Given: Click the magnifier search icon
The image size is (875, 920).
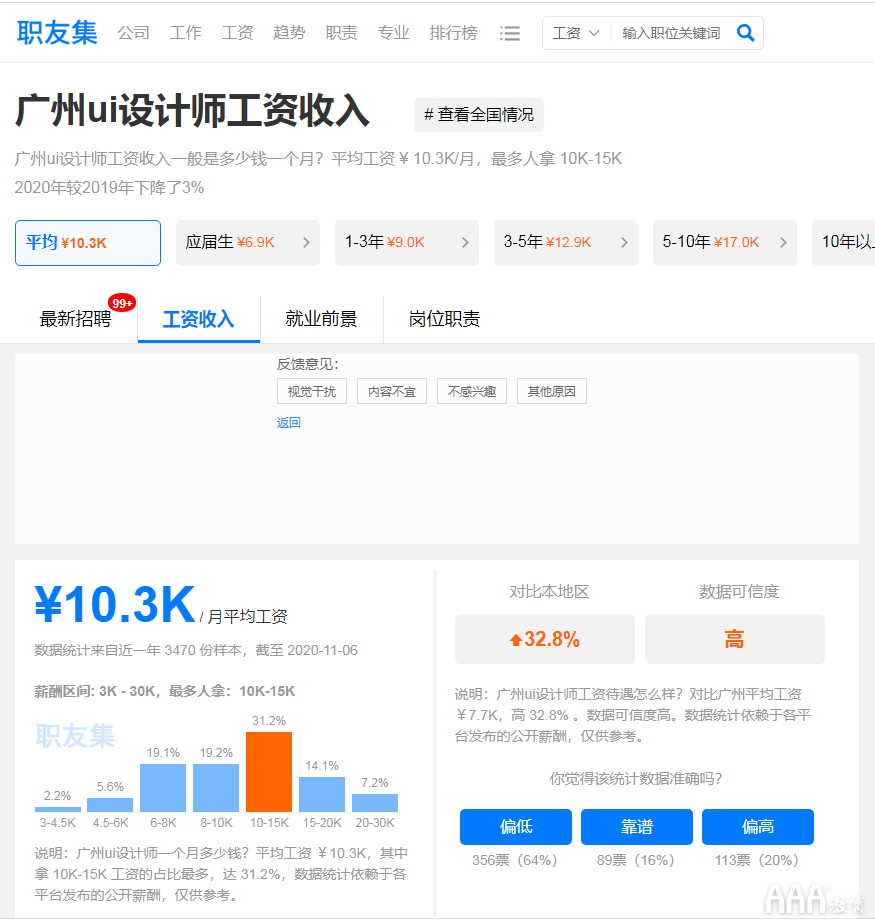Looking at the screenshot, I should pos(745,33).
